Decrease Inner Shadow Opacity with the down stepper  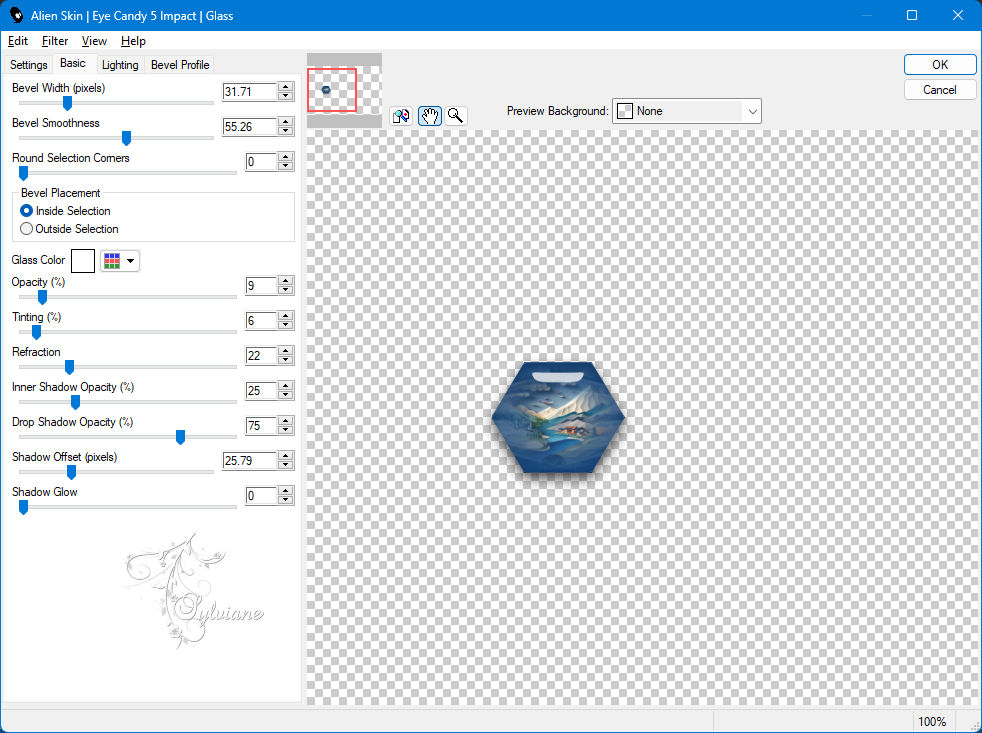coord(286,395)
